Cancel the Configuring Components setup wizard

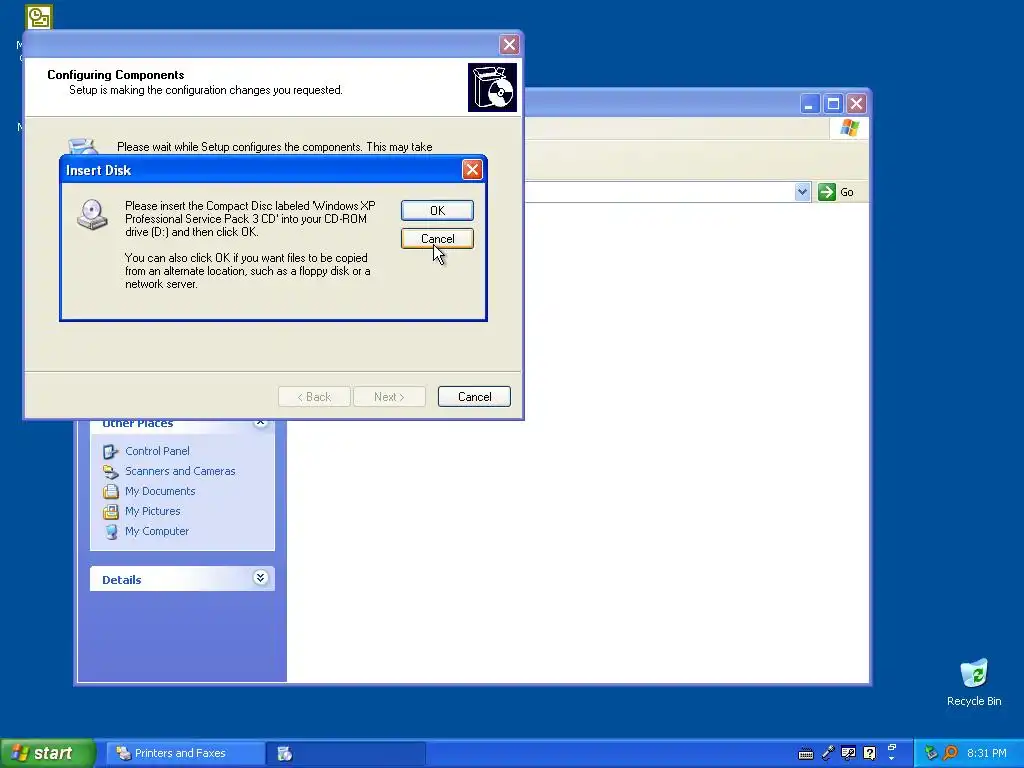coord(474,396)
